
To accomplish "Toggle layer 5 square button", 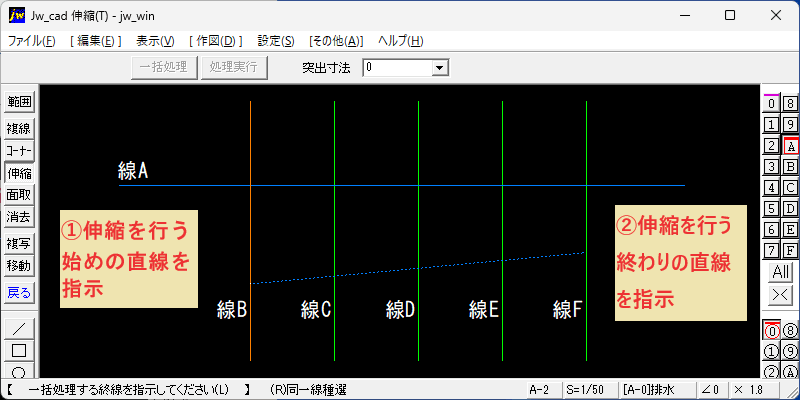I will (771, 209).
